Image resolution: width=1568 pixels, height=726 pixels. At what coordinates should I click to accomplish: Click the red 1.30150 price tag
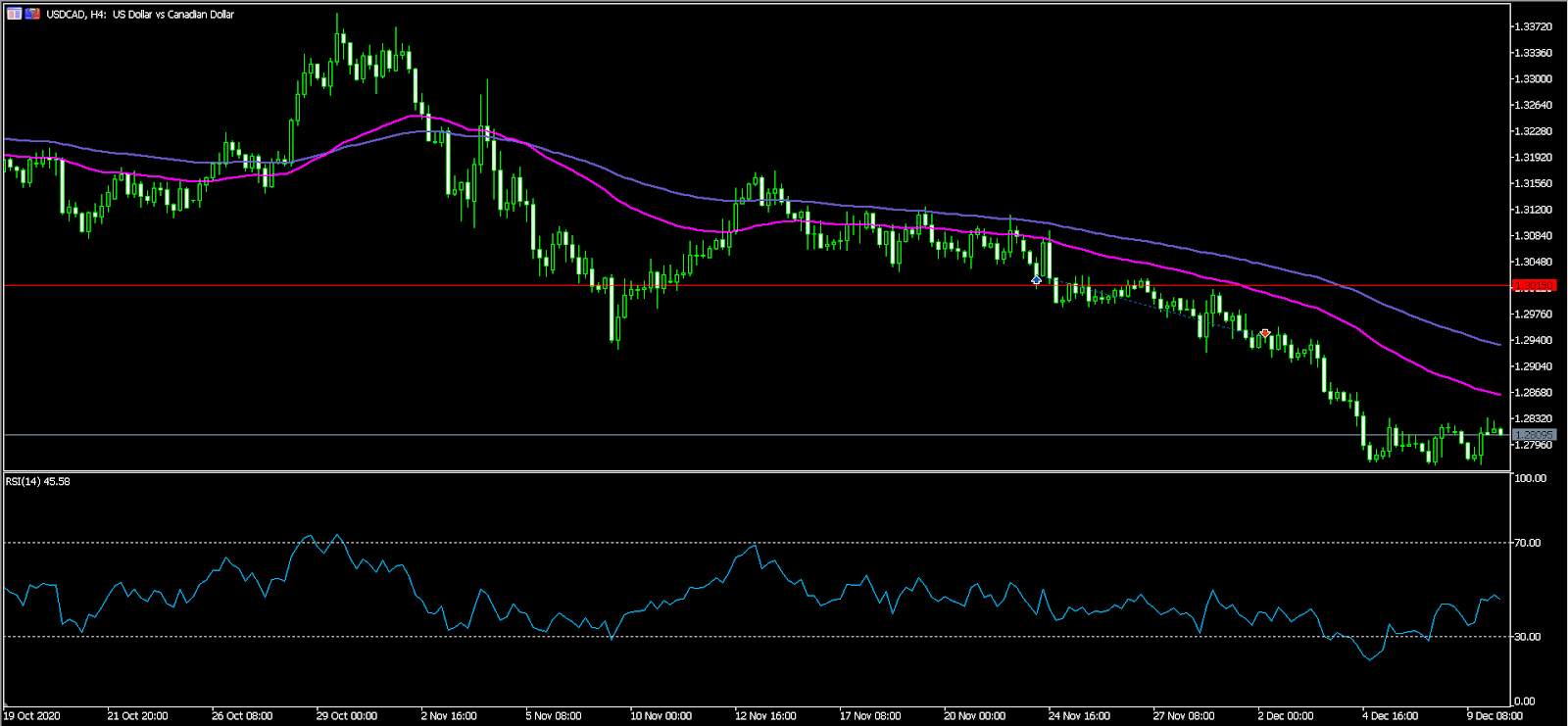[1534, 286]
